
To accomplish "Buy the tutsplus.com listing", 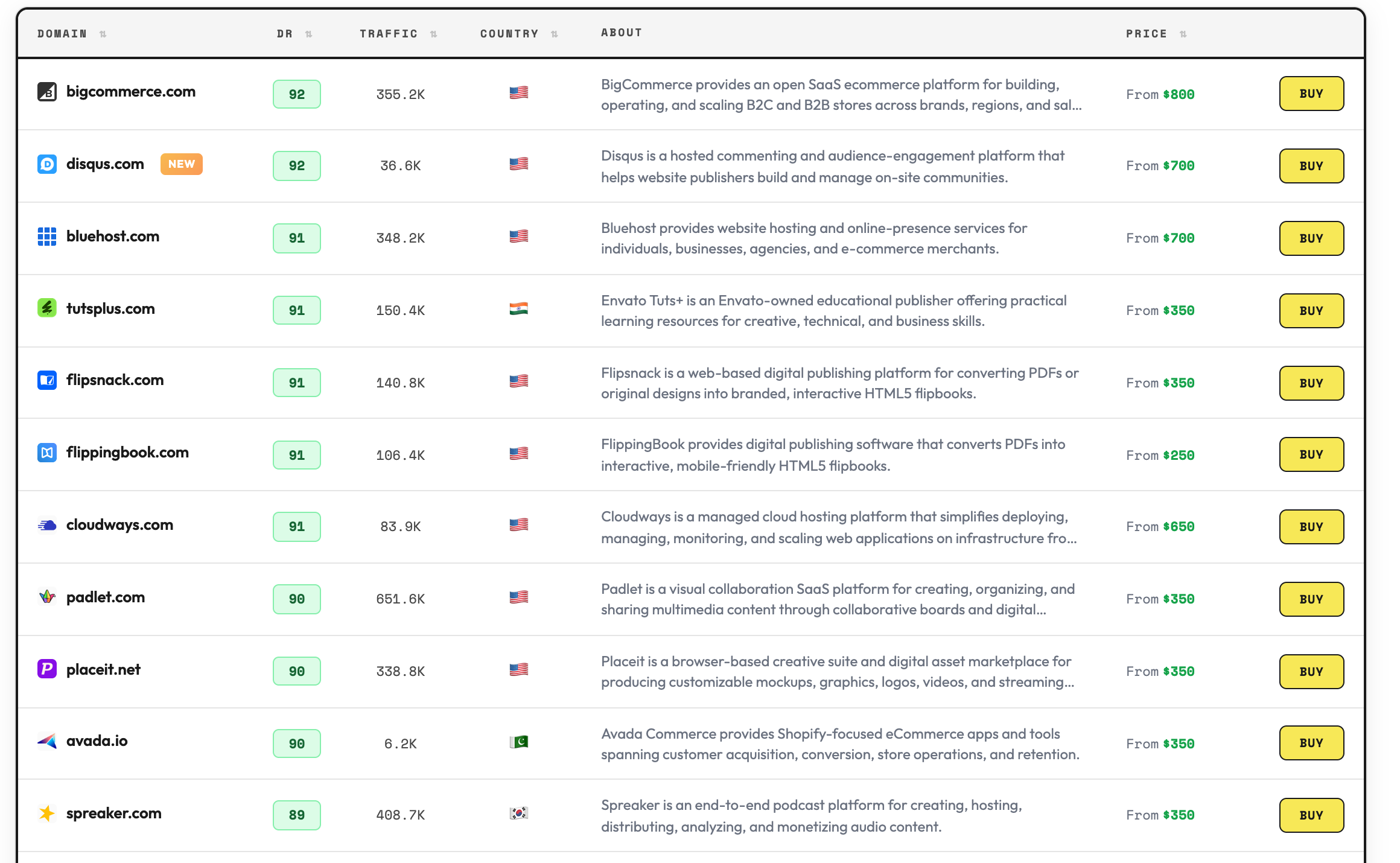I will point(1311,311).
